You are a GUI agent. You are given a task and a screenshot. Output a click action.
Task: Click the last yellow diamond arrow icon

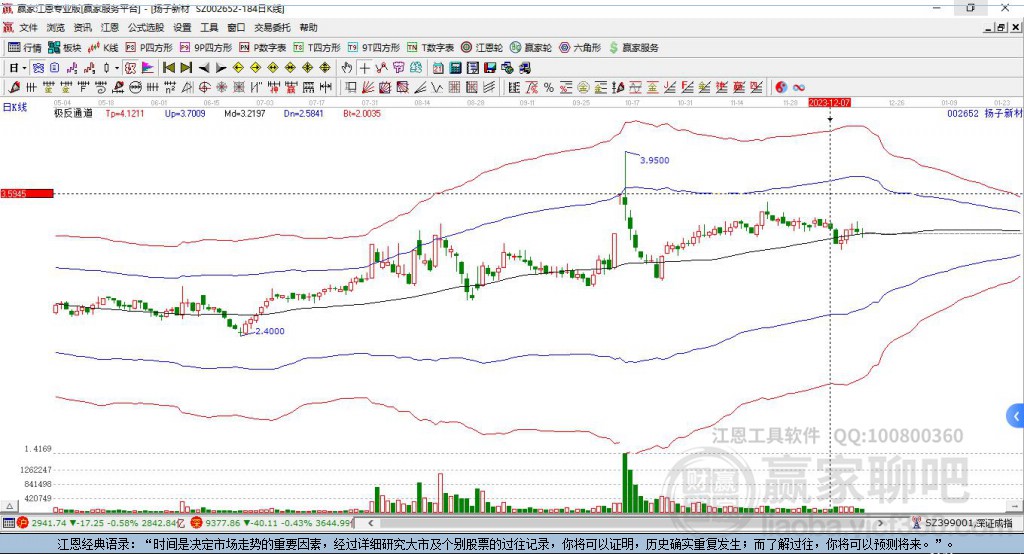tap(325, 68)
